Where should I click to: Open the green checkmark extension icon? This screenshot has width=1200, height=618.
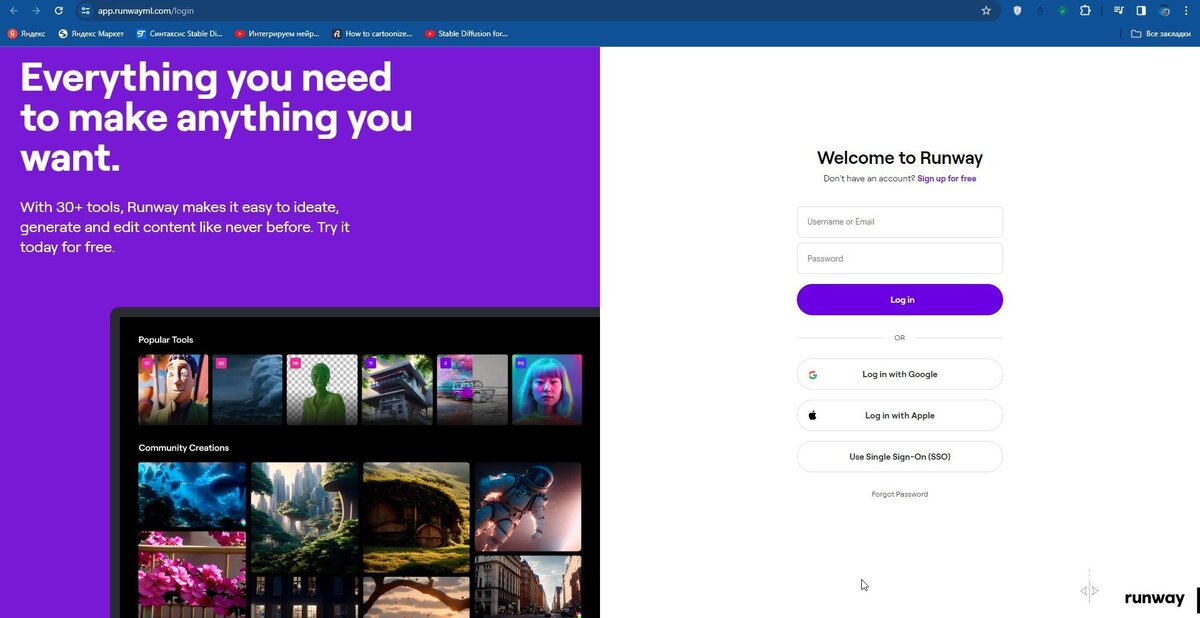[x=1062, y=10]
